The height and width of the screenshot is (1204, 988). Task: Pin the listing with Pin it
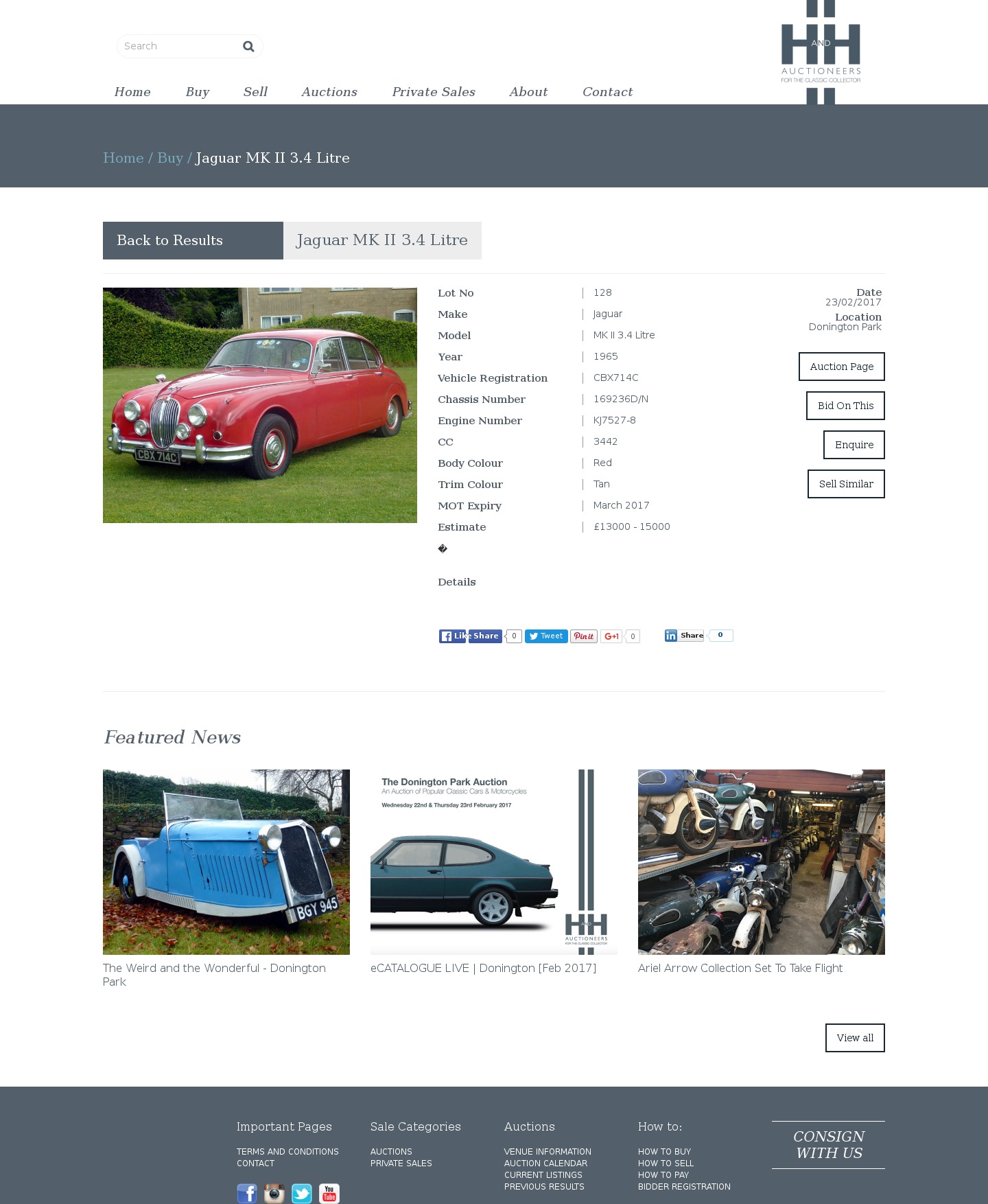pyautogui.click(x=584, y=636)
